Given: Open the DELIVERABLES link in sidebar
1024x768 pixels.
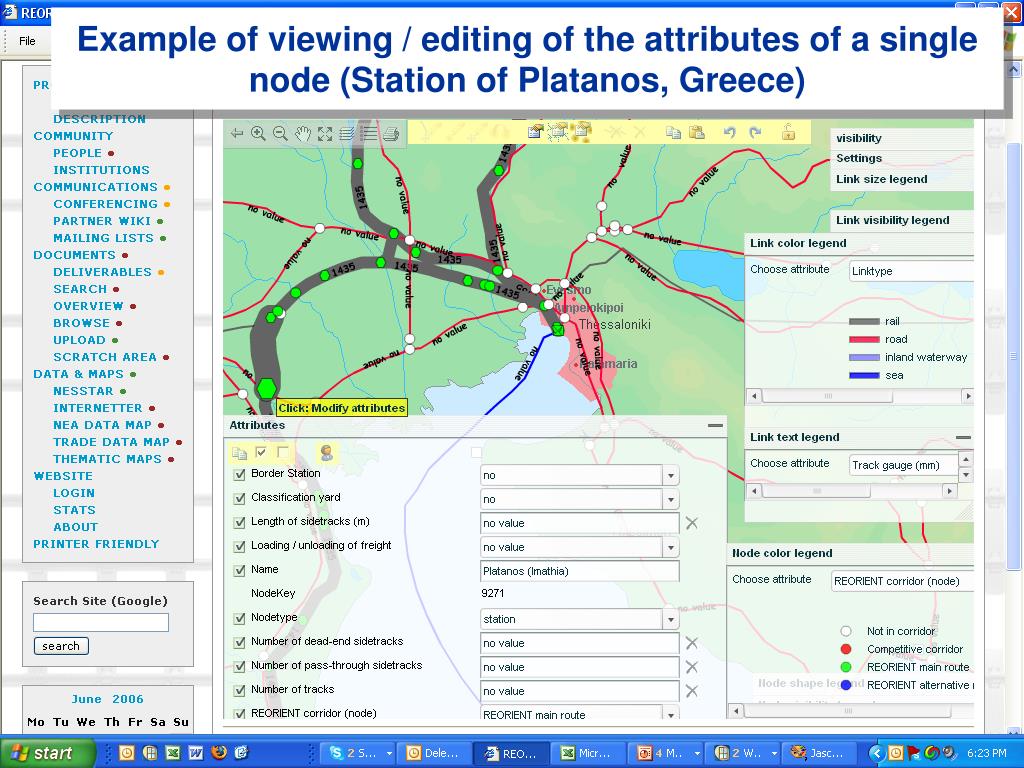Looking at the screenshot, I should click(102, 272).
